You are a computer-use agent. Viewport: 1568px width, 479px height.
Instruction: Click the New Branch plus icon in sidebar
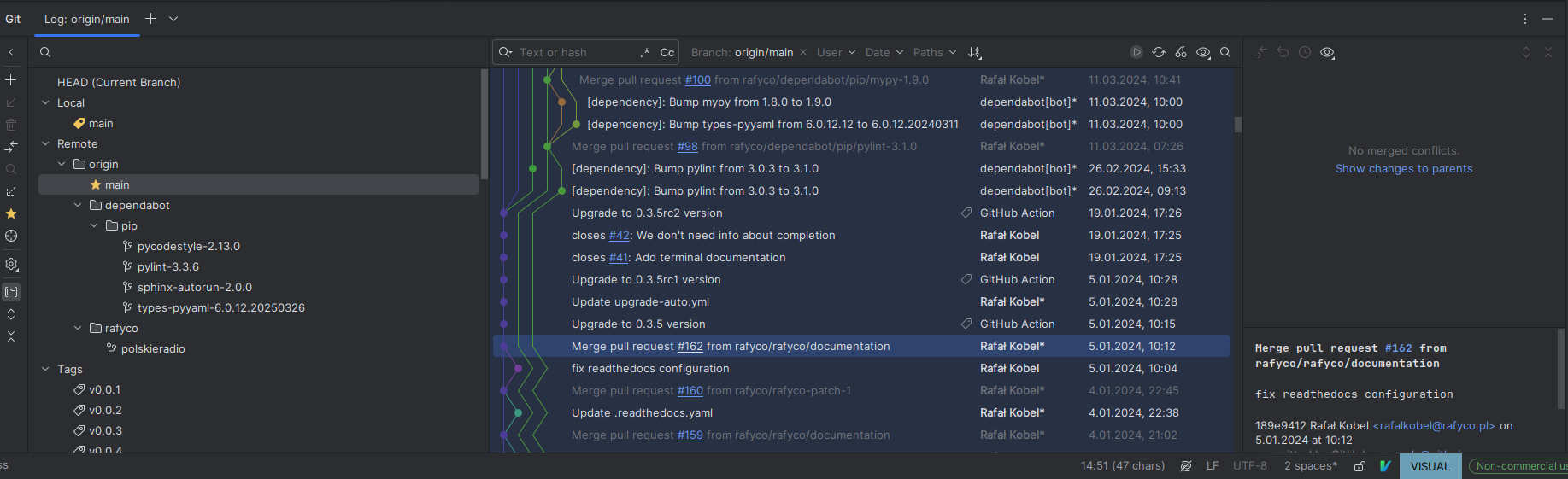[x=11, y=80]
